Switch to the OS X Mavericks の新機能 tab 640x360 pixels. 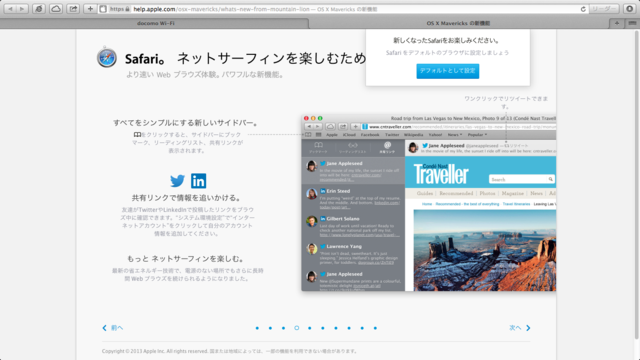(x=458, y=23)
